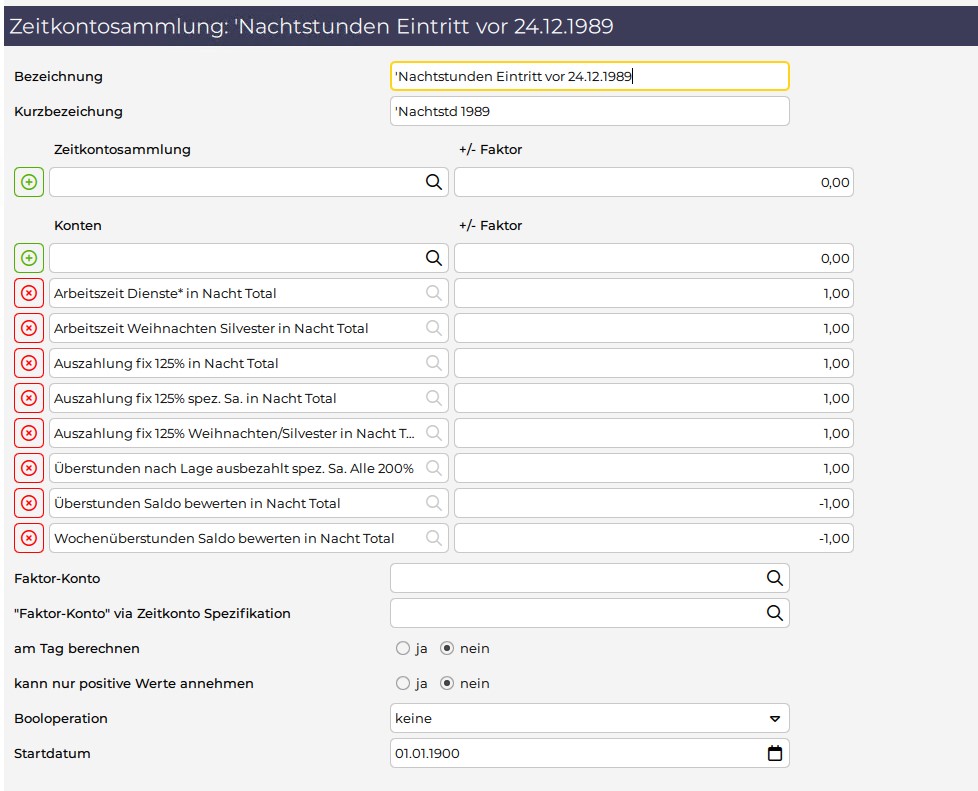978x791 pixels.
Task: Search icon in 'Auszahlung fix 125% spez. Sa.' field
Action: [x=433, y=398]
